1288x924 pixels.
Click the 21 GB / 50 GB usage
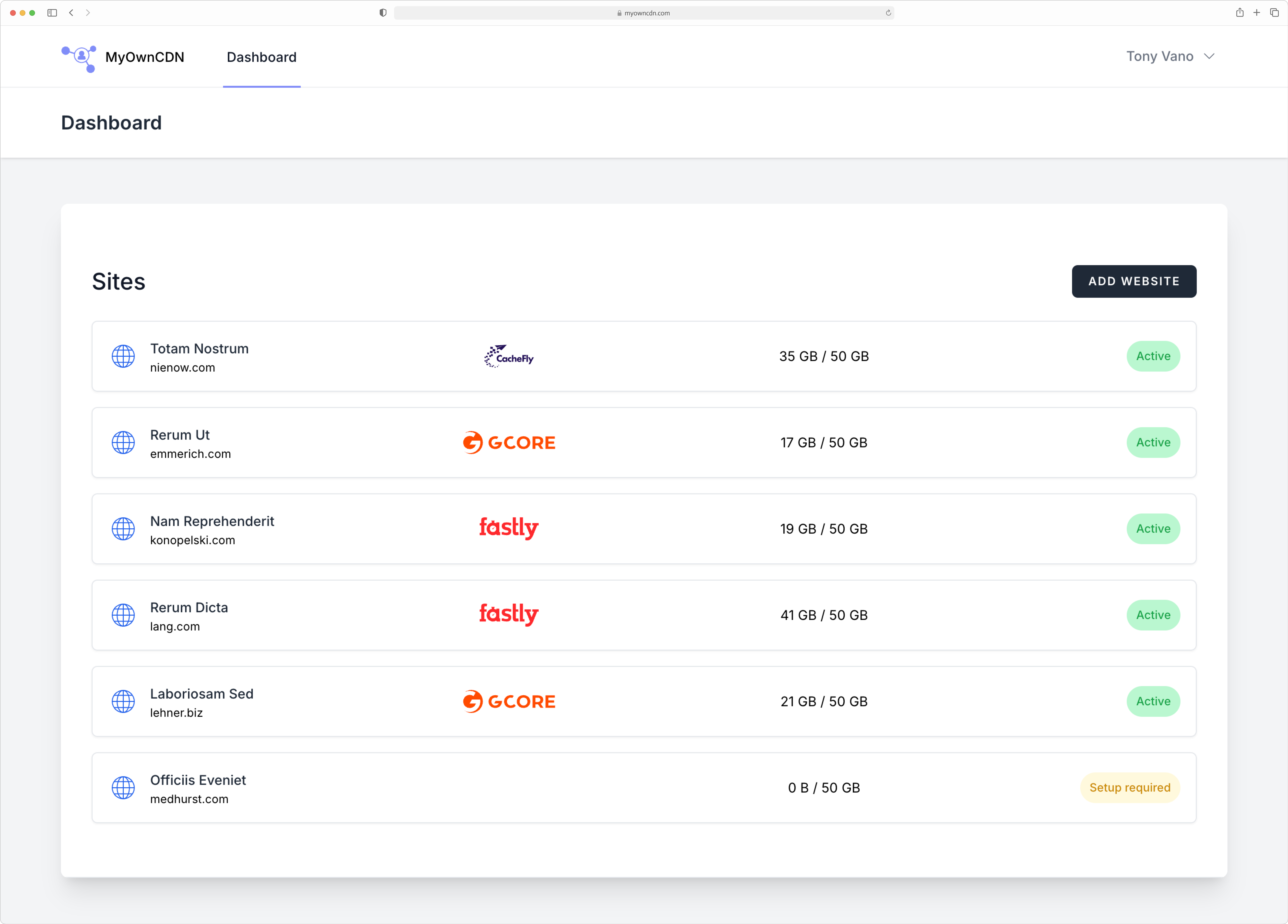(824, 702)
